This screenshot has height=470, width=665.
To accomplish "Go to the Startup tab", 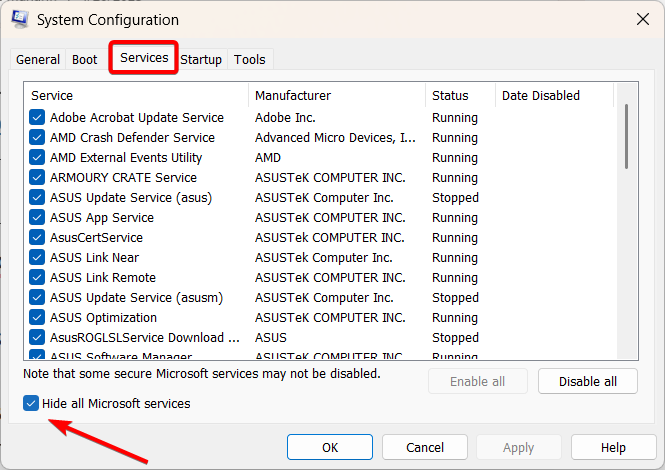I will [201, 59].
